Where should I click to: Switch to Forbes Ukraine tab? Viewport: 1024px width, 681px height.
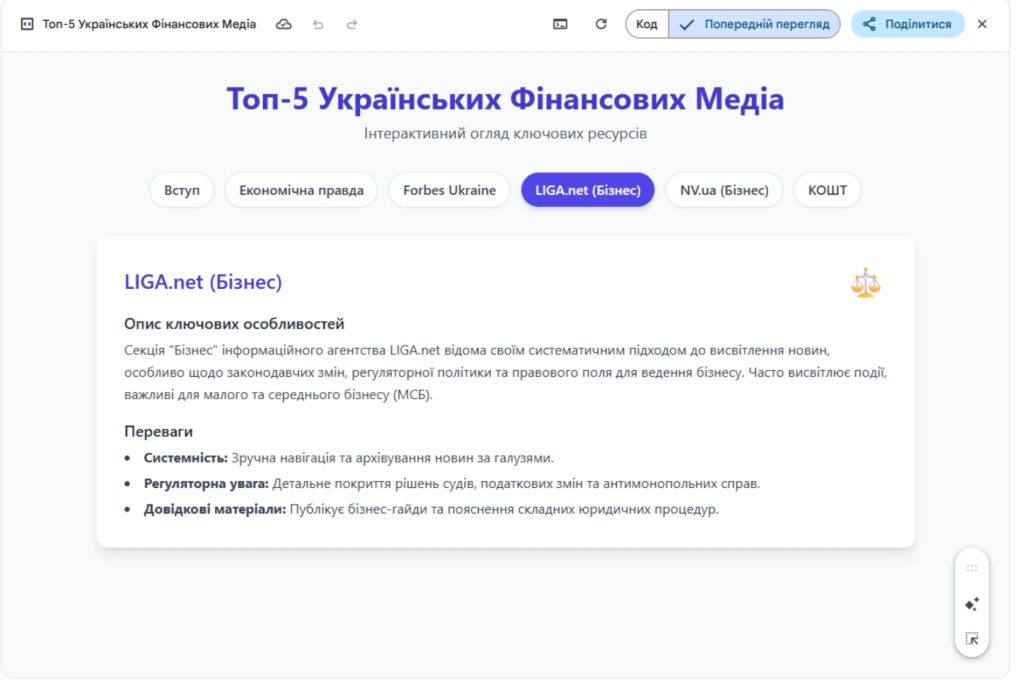[449, 189]
